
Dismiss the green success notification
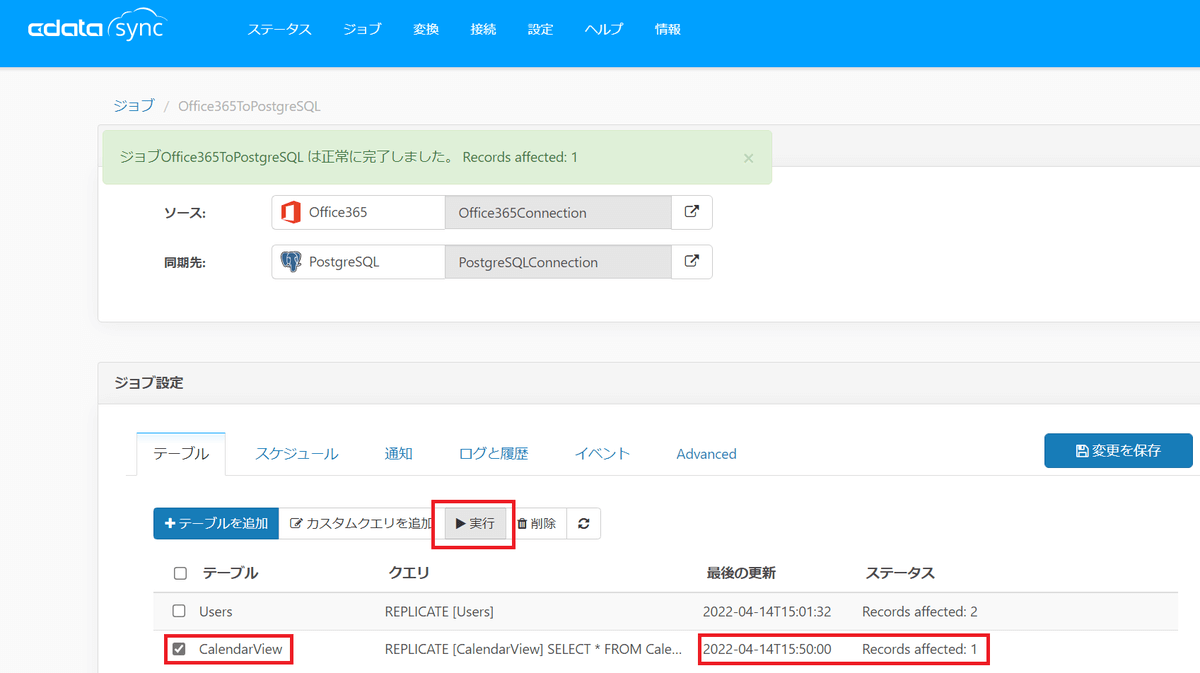click(x=749, y=158)
